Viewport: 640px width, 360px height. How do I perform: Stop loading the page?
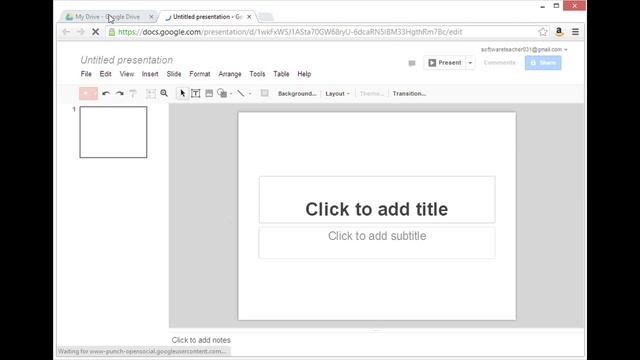[95, 31]
